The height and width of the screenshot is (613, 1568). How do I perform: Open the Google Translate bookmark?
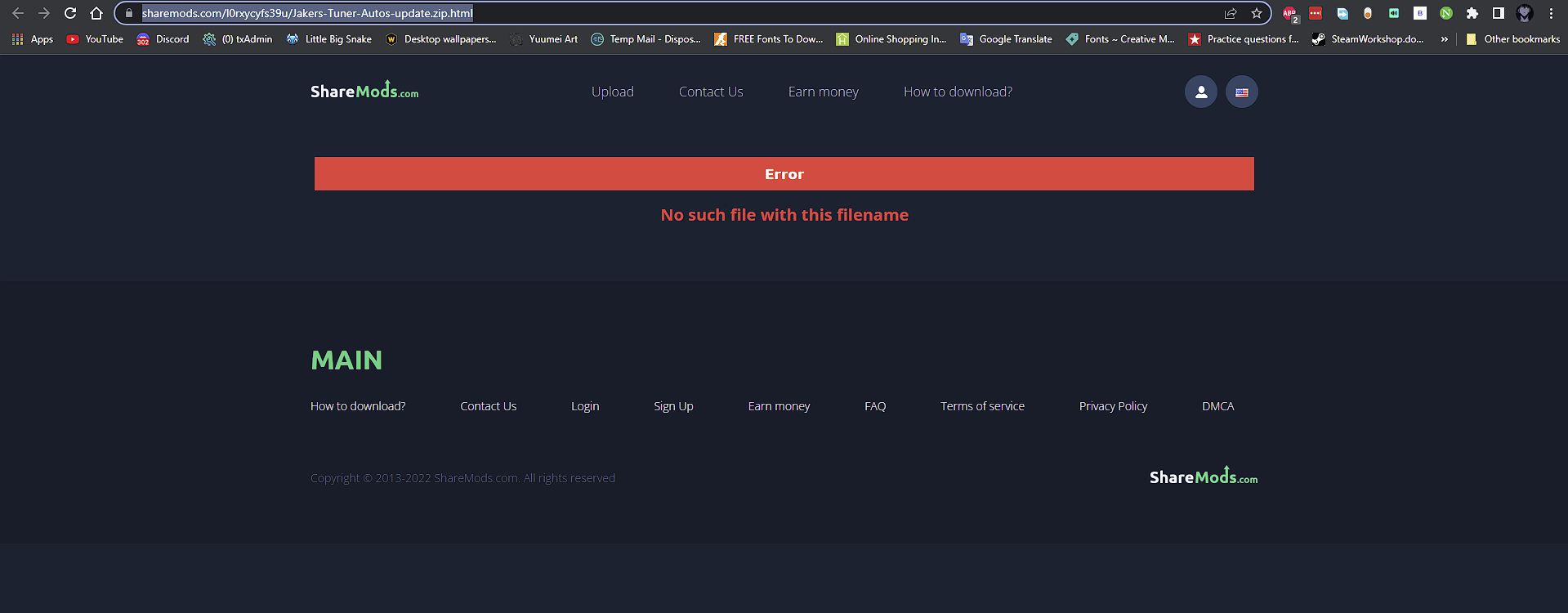[1006, 39]
